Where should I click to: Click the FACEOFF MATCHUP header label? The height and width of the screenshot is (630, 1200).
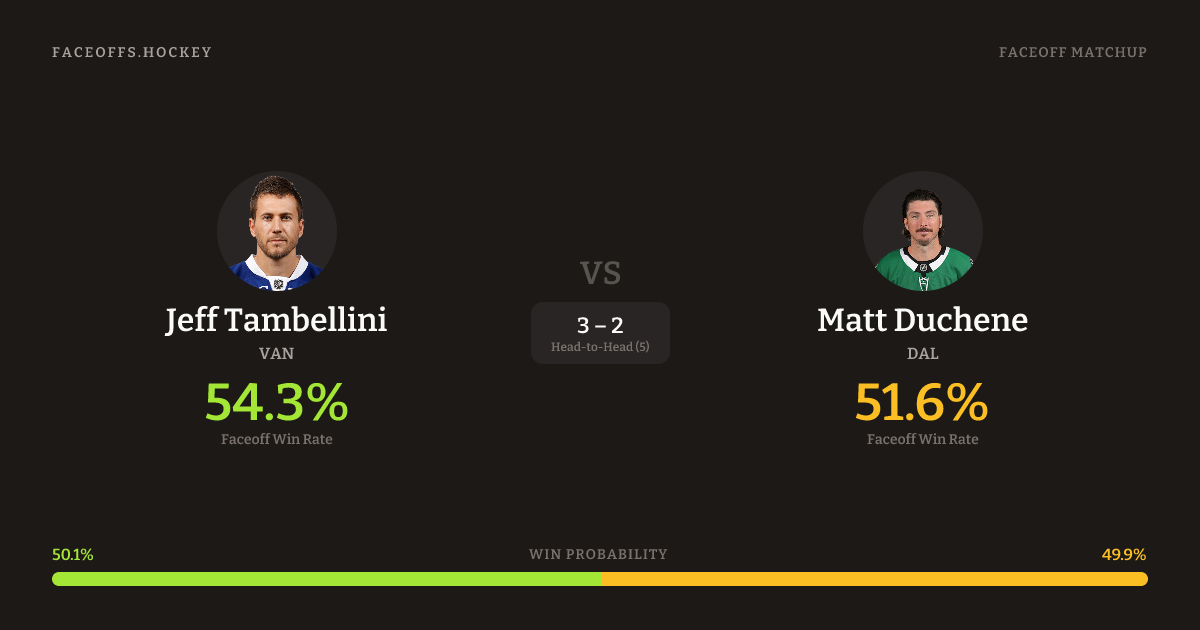(1072, 52)
